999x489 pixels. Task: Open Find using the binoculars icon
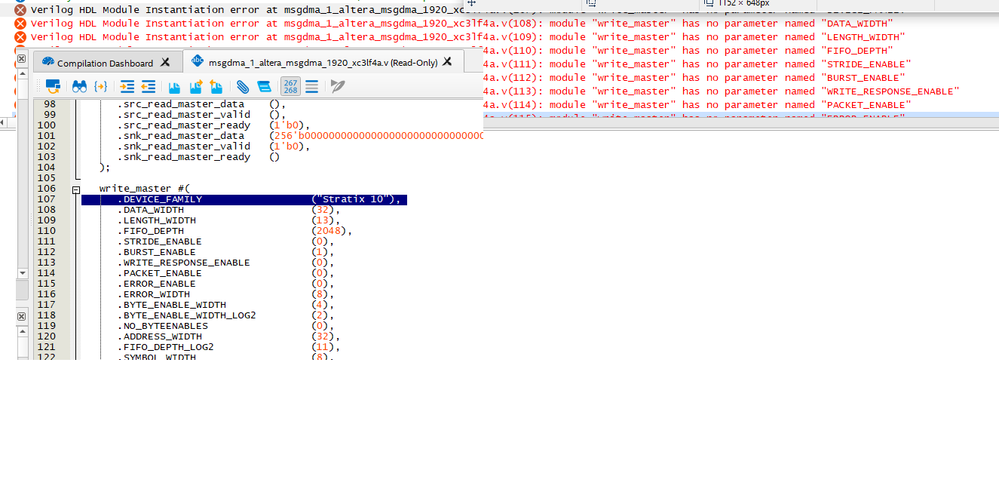79,86
